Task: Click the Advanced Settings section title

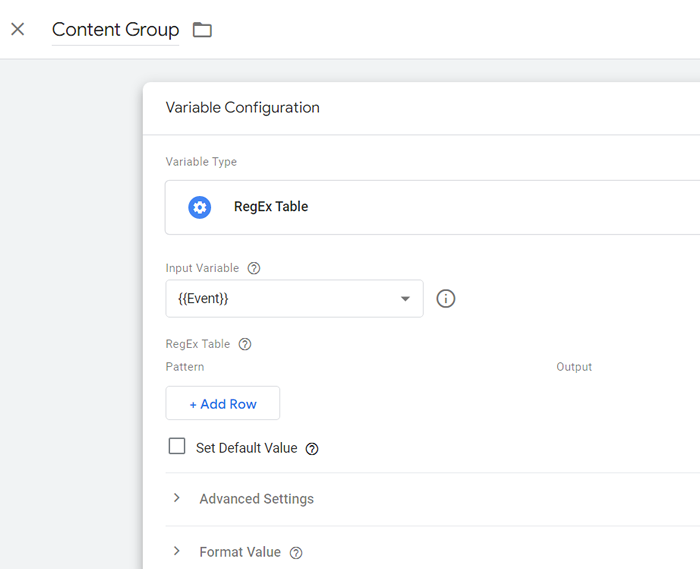Action: [256, 499]
